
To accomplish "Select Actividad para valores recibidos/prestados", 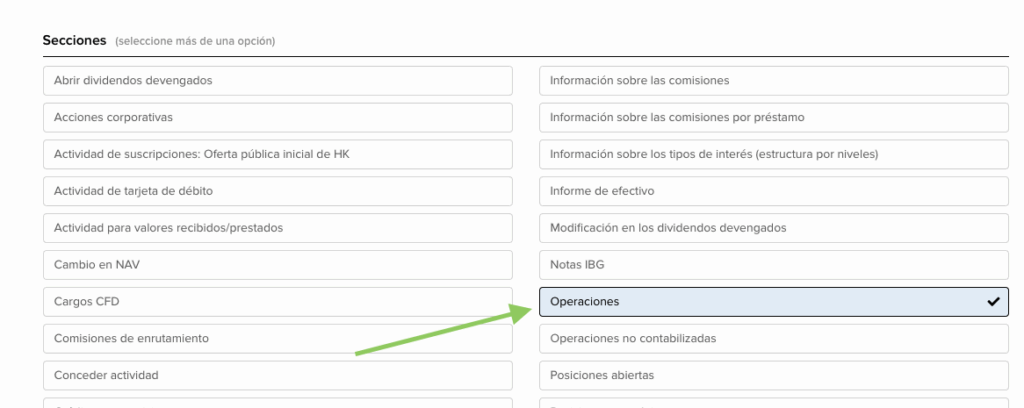I will 277,228.
